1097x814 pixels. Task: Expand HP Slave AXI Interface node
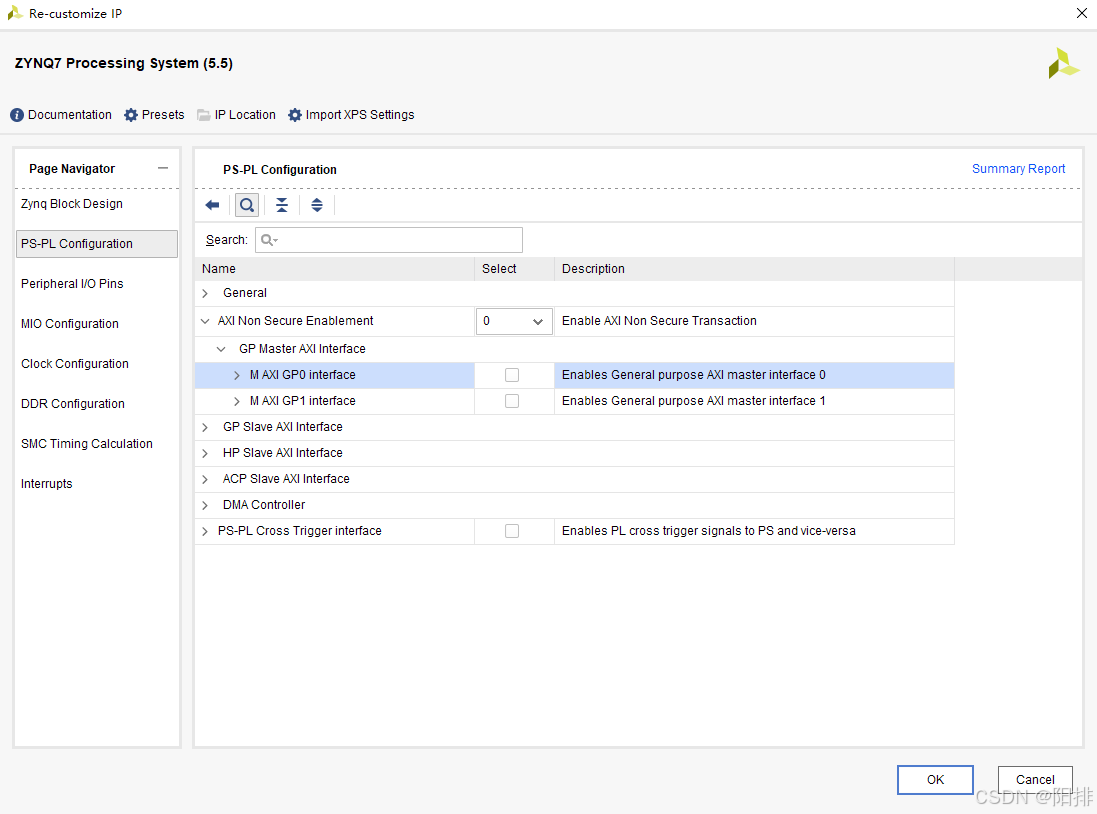205,454
